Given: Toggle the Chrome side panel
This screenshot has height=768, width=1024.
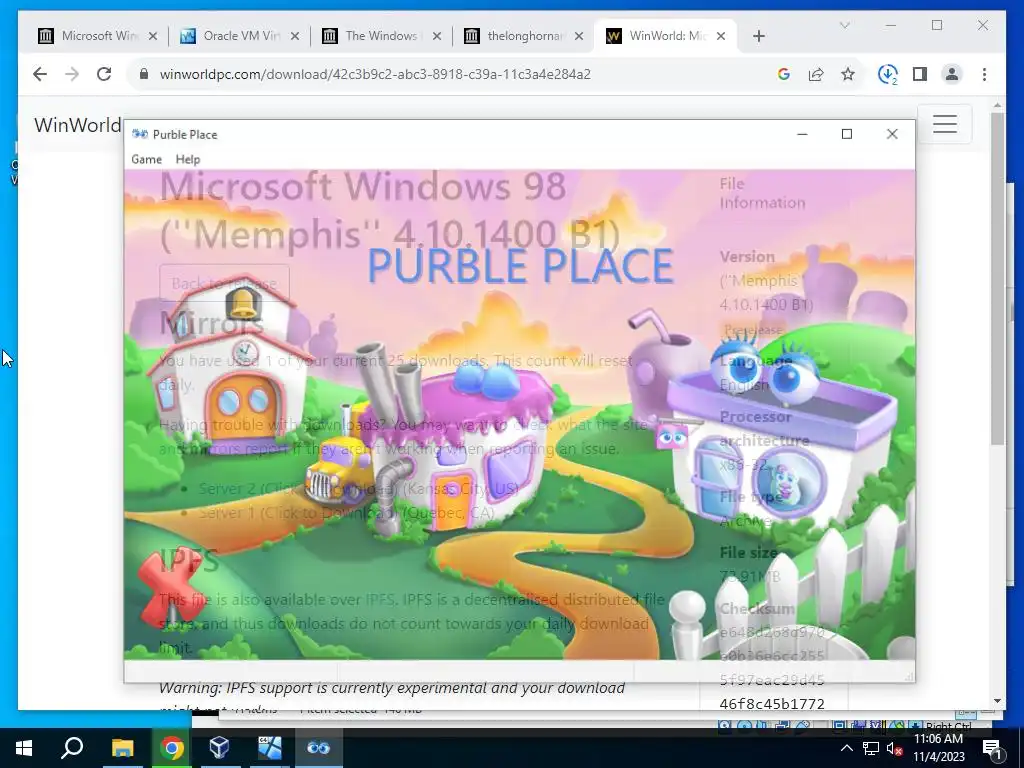Looking at the screenshot, I should pyautogui.click(x=920, y=74).
